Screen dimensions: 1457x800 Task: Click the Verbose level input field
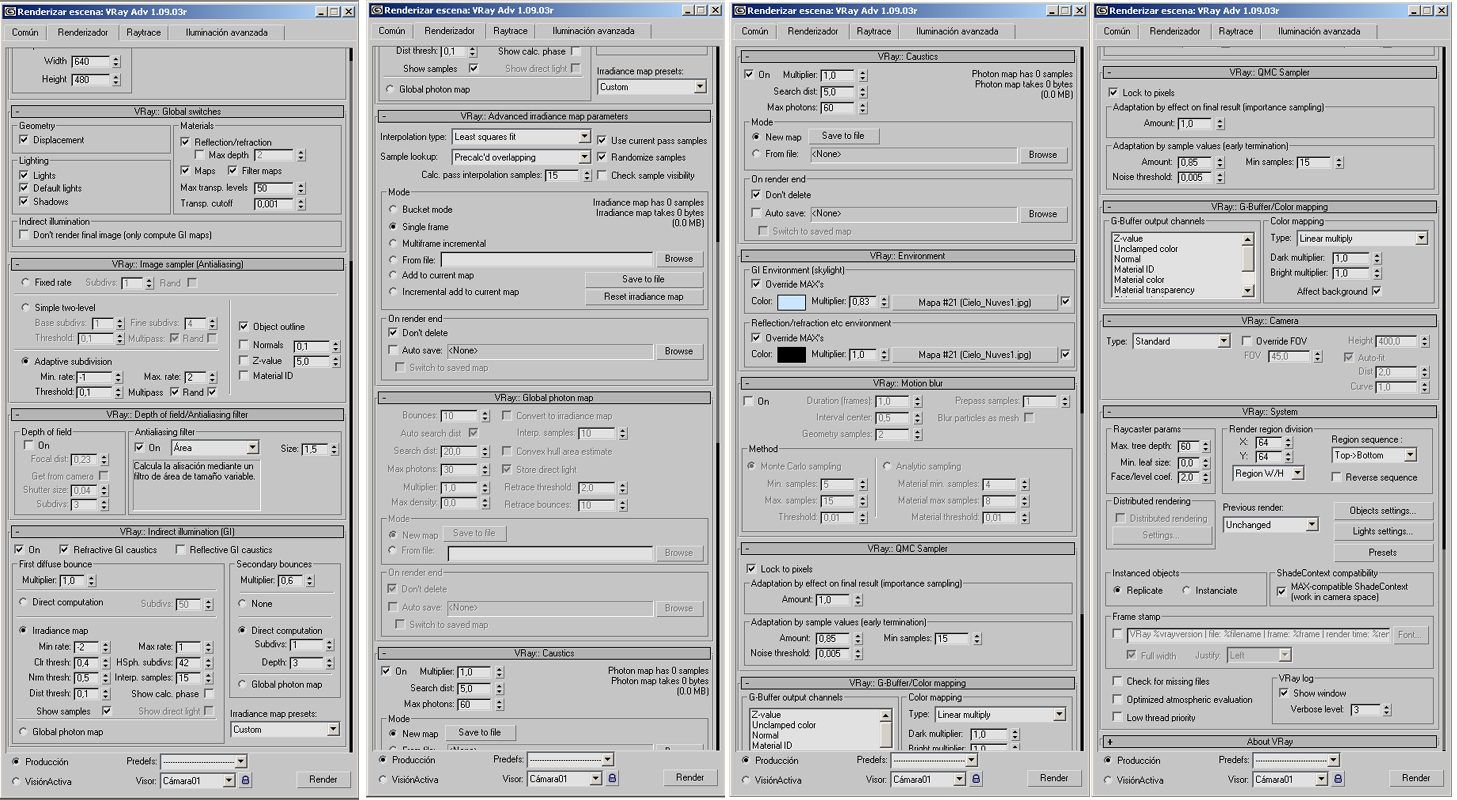(1365, 710)
